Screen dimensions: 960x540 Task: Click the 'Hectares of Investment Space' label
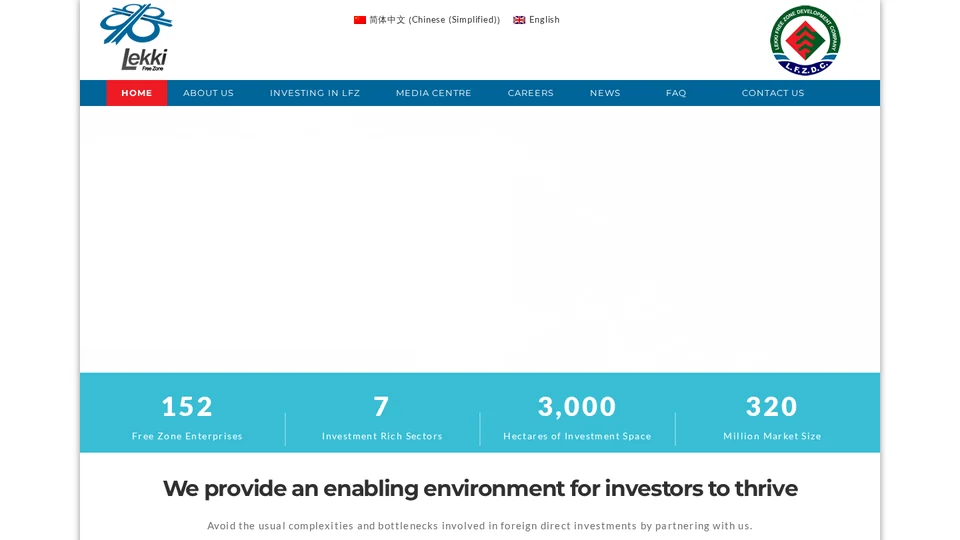pos(577,436)
